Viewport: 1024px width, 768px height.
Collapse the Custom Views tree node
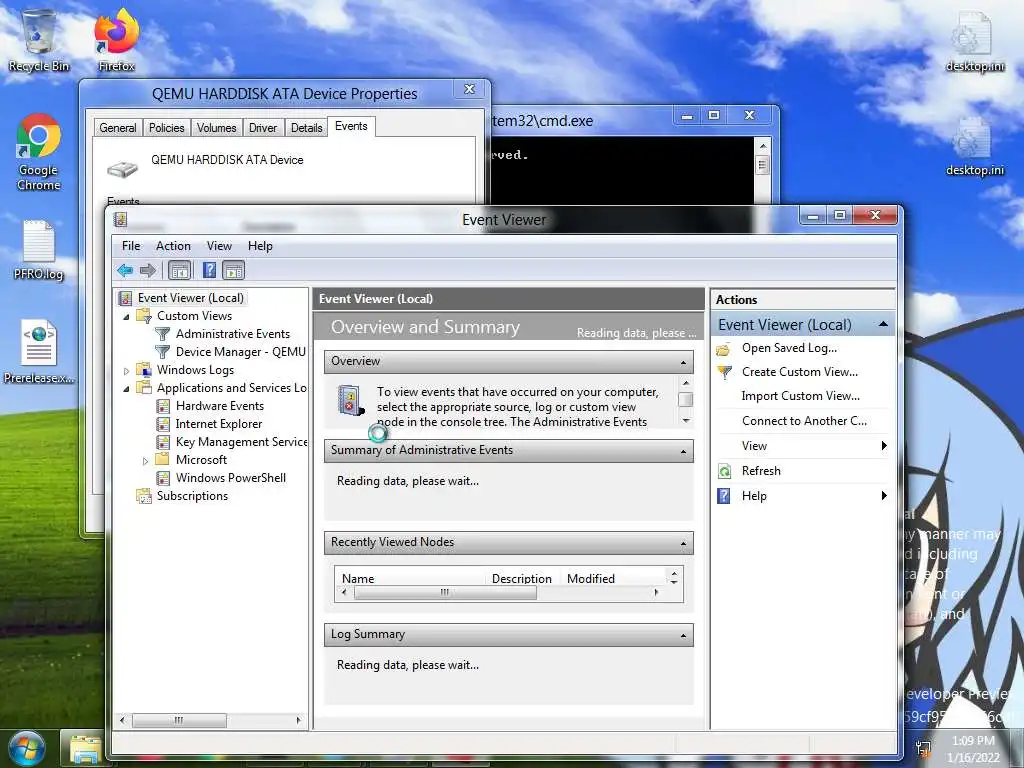pyautogui.click(x=127, y=317)
